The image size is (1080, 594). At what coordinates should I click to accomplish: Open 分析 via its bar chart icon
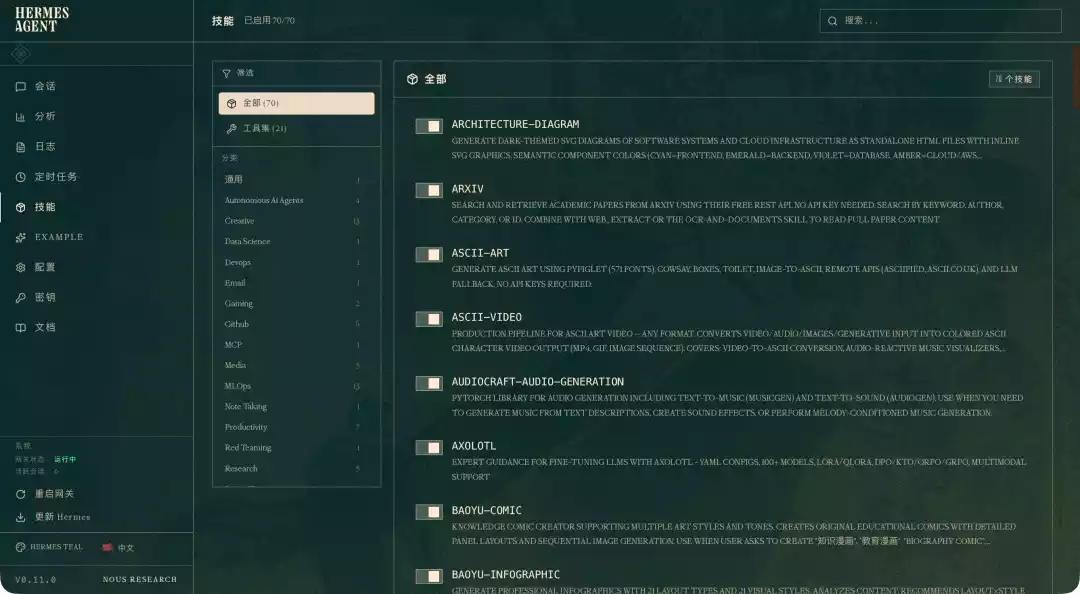click(x=21, y=117)
